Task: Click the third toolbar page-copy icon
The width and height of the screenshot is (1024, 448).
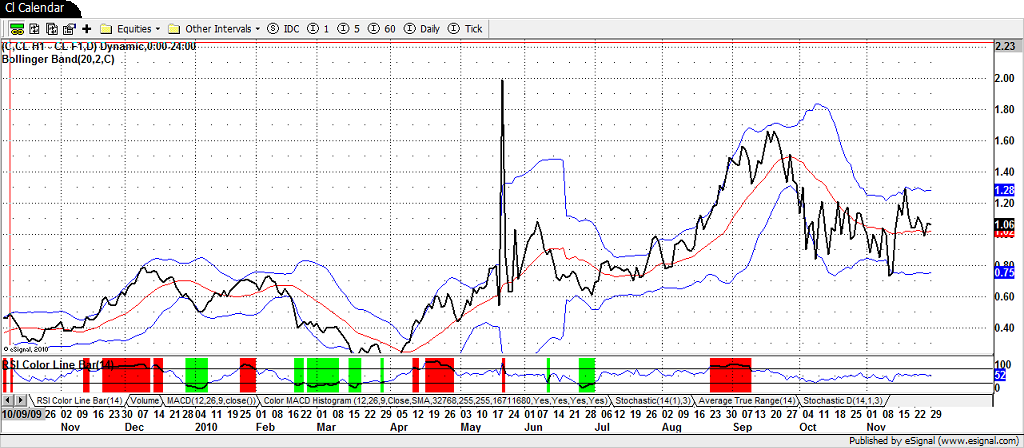Action: coord(52,29)
